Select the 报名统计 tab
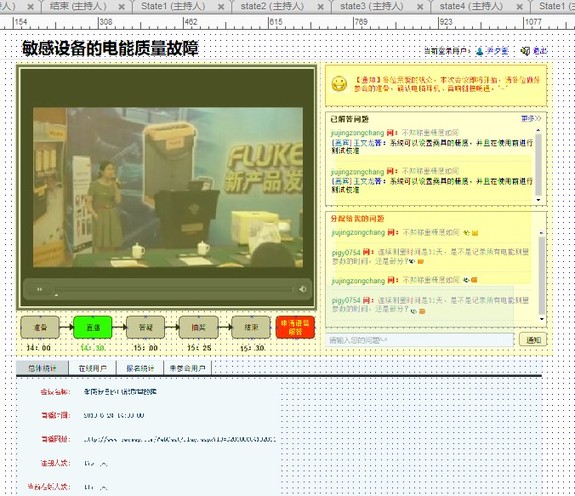 (x=140, y=368)
